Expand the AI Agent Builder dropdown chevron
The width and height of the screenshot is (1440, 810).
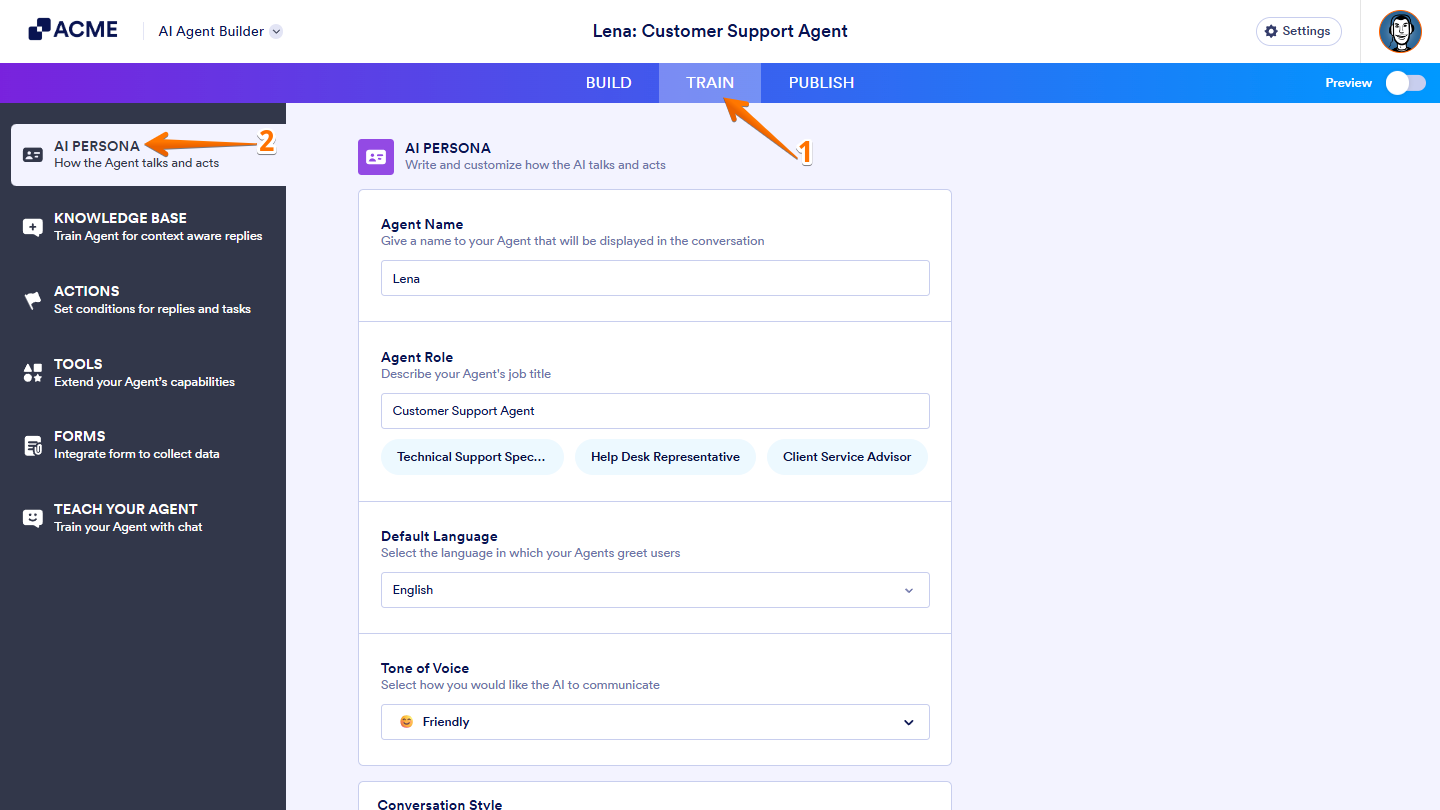[277, 31]
